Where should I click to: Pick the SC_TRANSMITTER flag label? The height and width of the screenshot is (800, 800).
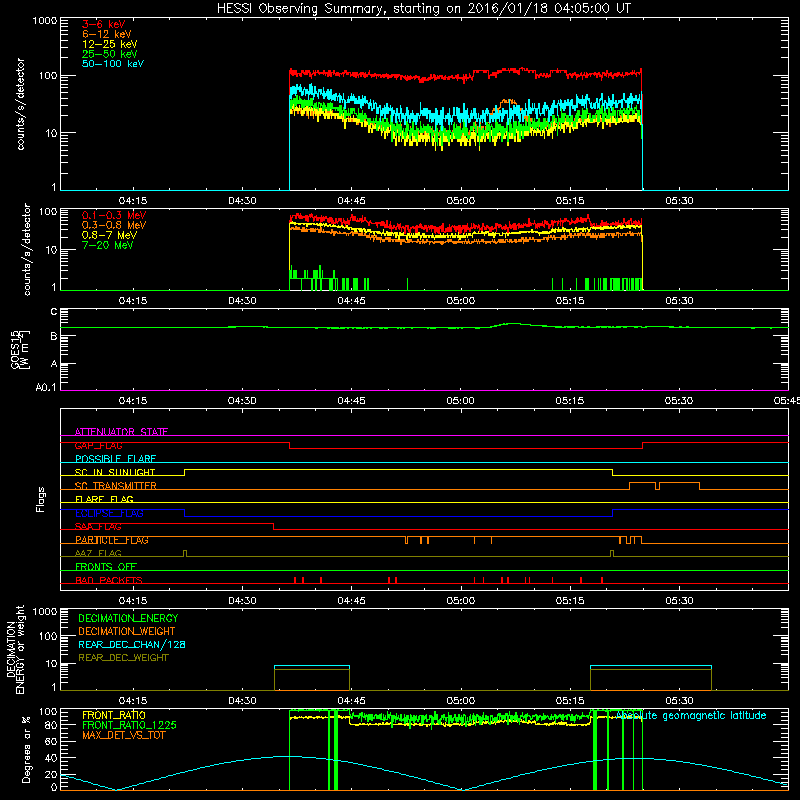coord(115,486)
